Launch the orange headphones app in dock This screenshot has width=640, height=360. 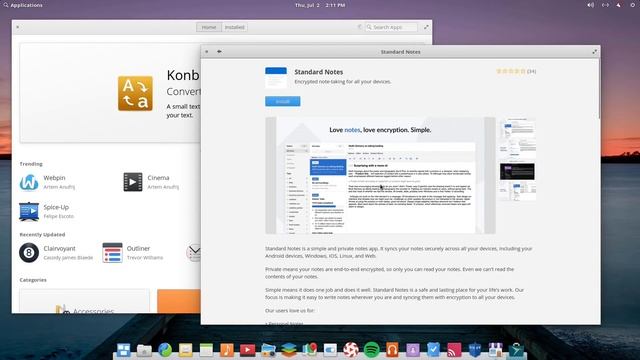[x=392, y=350]
